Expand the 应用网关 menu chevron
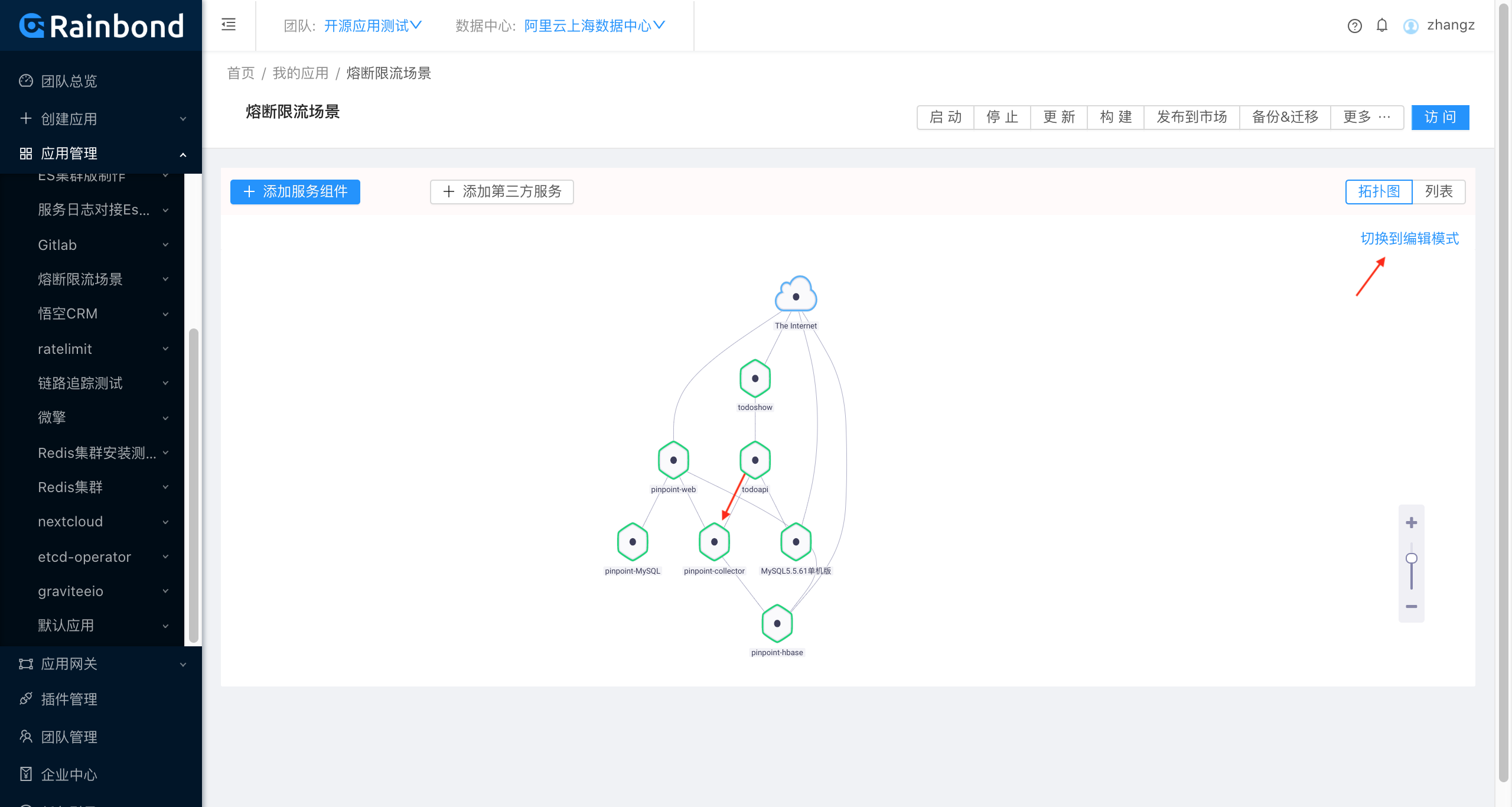This screenshot has height=807, width=1512. [183, 664]
